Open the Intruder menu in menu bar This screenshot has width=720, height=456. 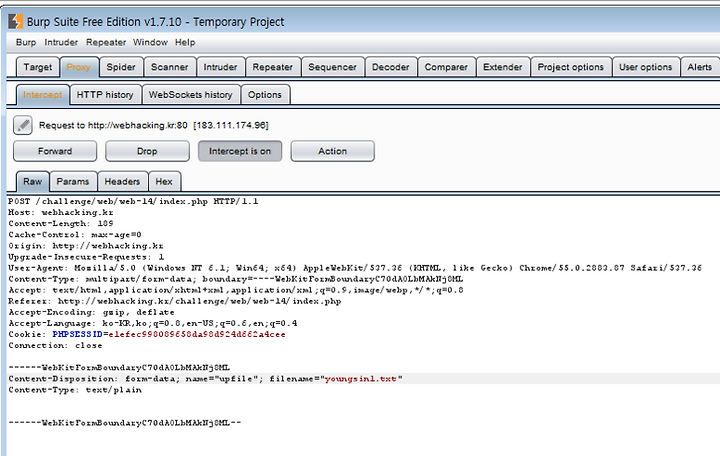coord(61,42)
